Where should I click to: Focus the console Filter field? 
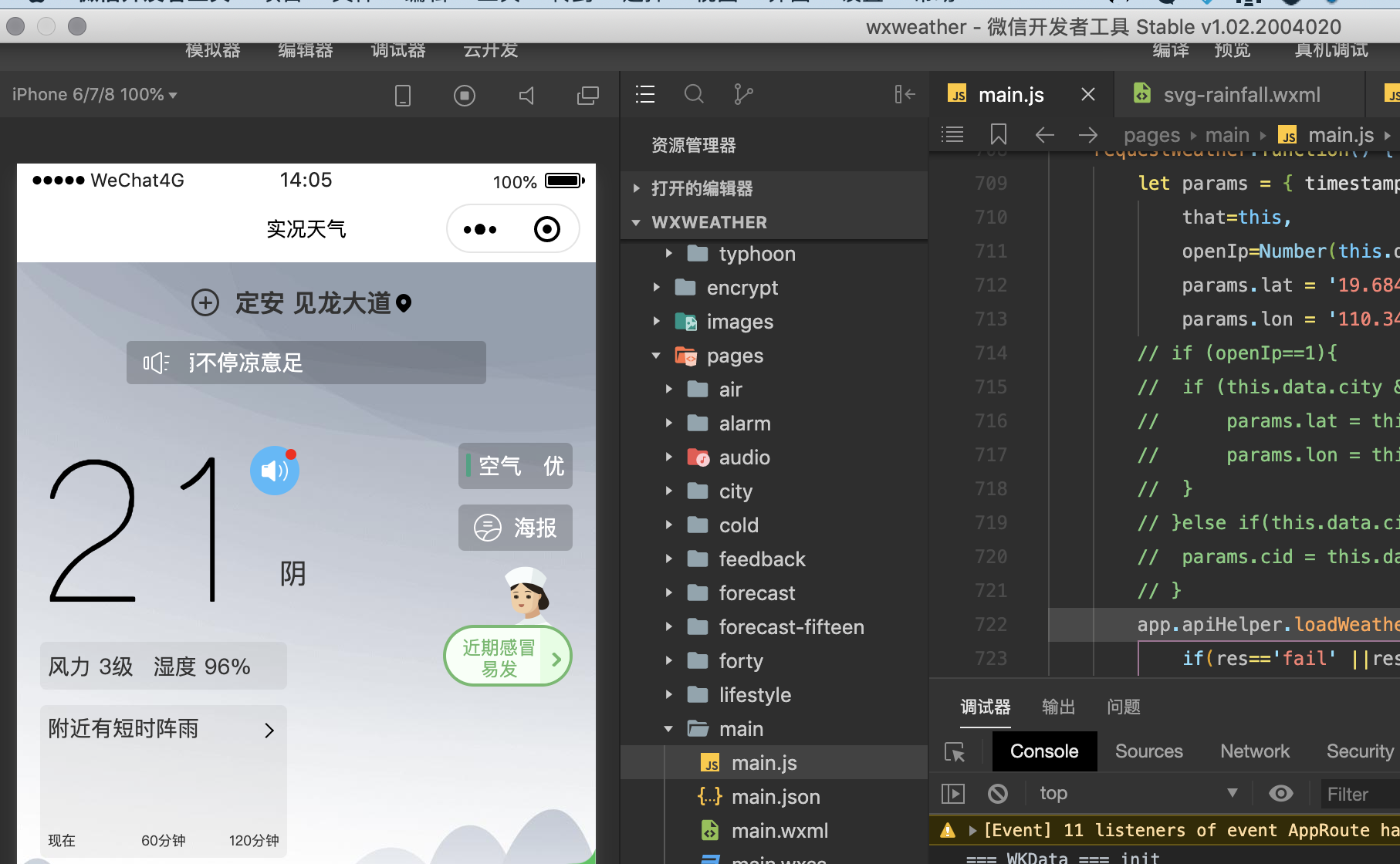click(x=1360, y=794)
